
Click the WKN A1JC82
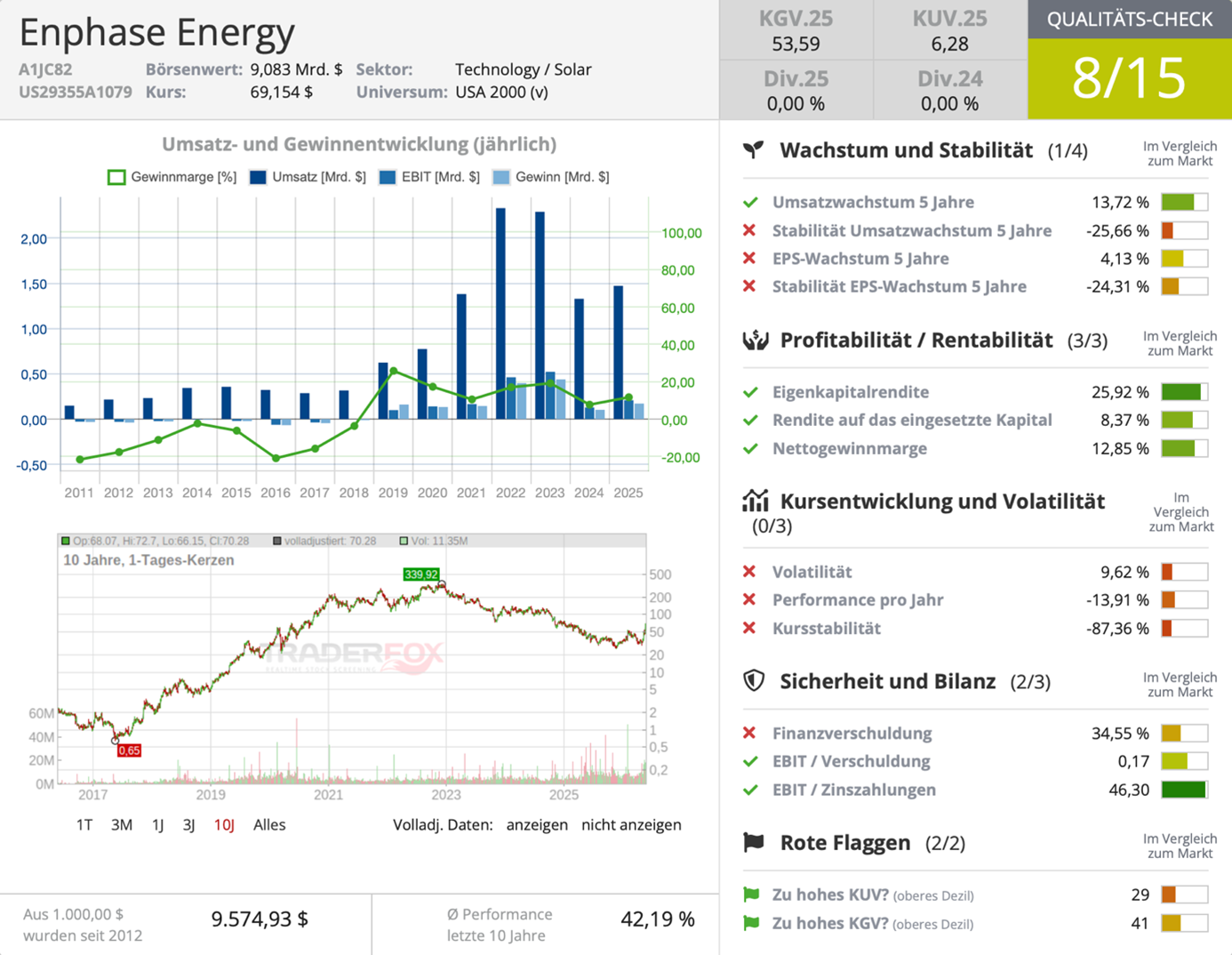46,69
